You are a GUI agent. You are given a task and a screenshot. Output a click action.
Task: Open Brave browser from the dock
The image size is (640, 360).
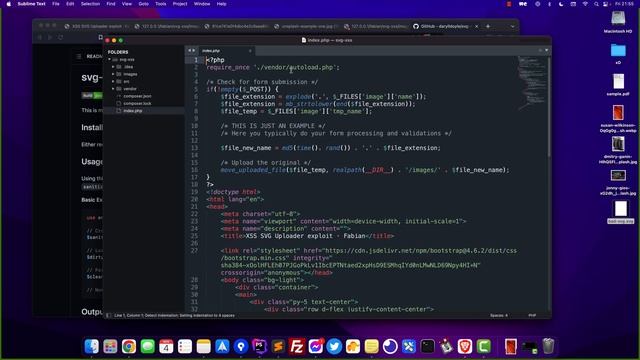click(465, 347)
